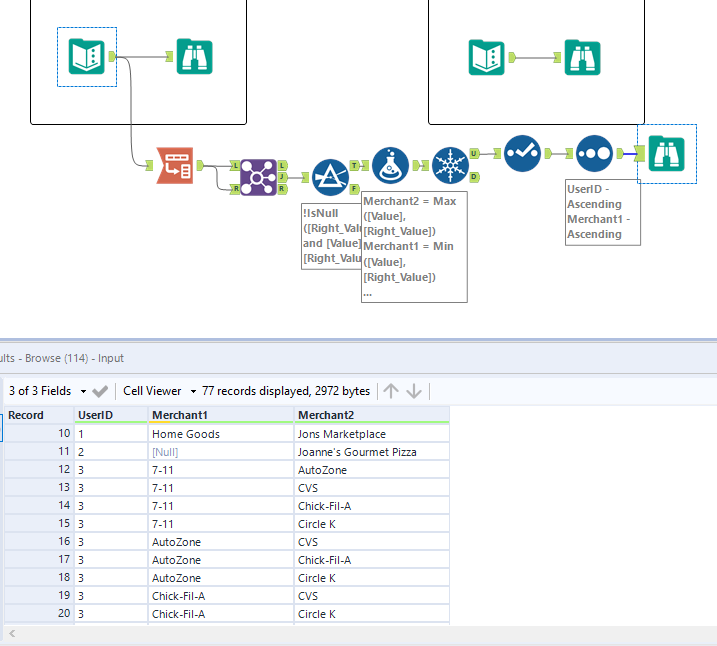Select the Circle K cell in record 15
717x646 pixels.
tap(372, 524)
